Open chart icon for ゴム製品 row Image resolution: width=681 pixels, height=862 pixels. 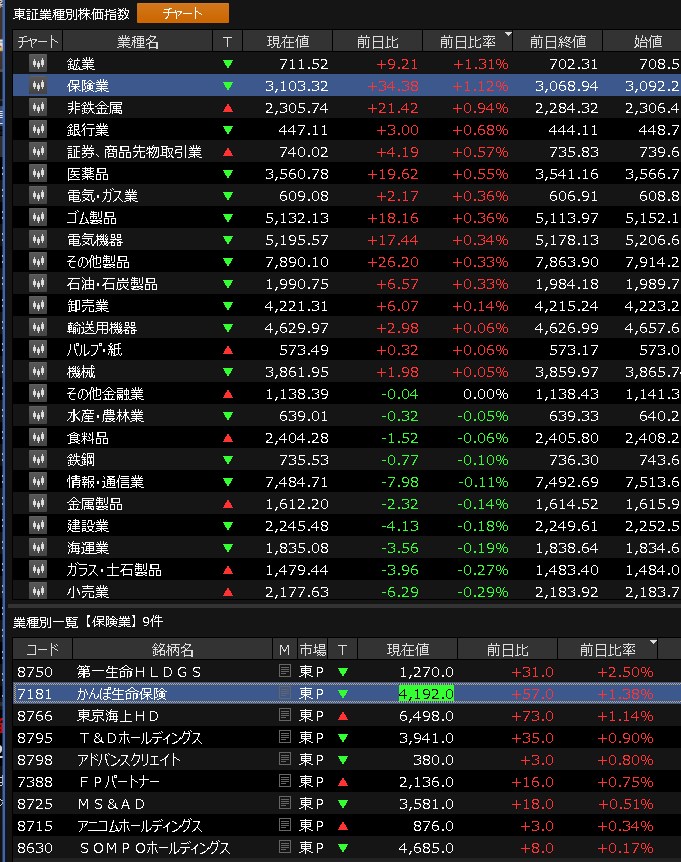tap(38, 218)
